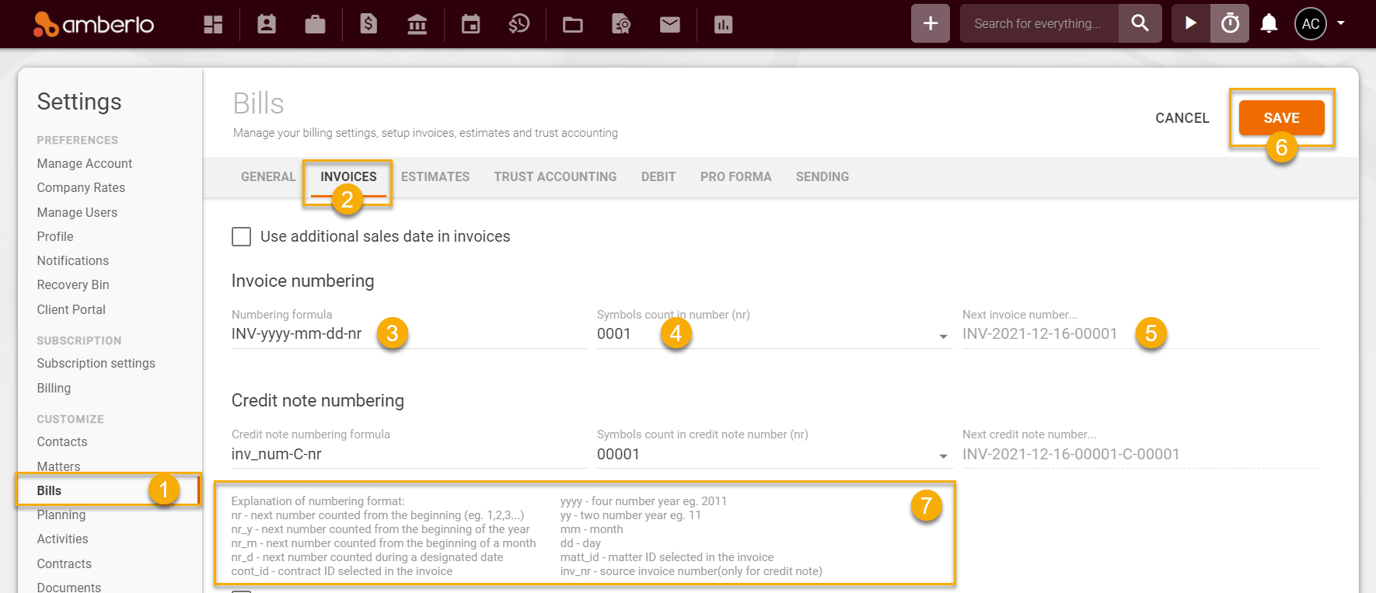1376x593 pixels.
Task: Expand the account menu arrow beside AC
Action: (1343, 23)
